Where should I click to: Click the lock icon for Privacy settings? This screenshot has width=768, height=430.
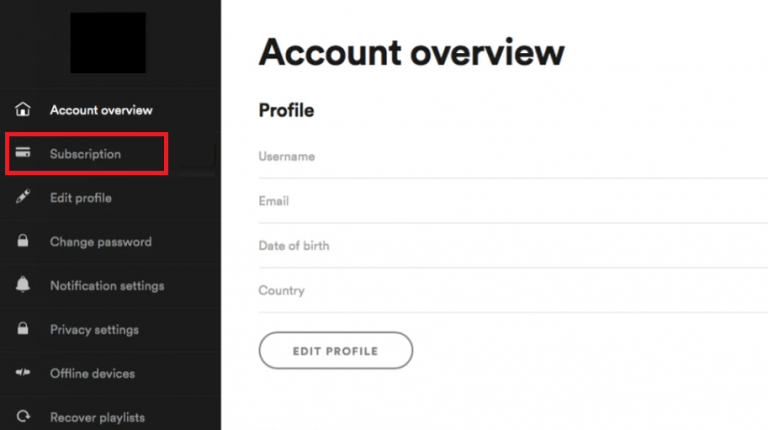[x=23, y=328]
